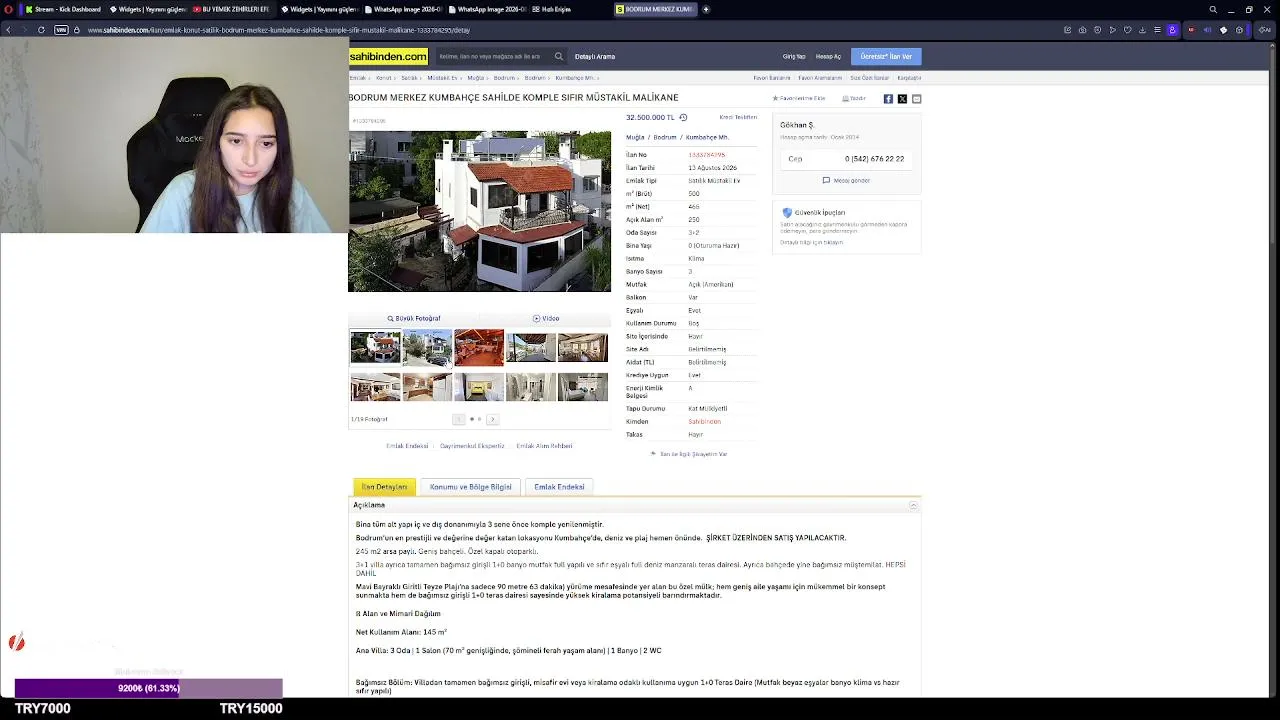1280x720 pixels.
Task: Share listing via email envelope icon
Action: (916, 99)
